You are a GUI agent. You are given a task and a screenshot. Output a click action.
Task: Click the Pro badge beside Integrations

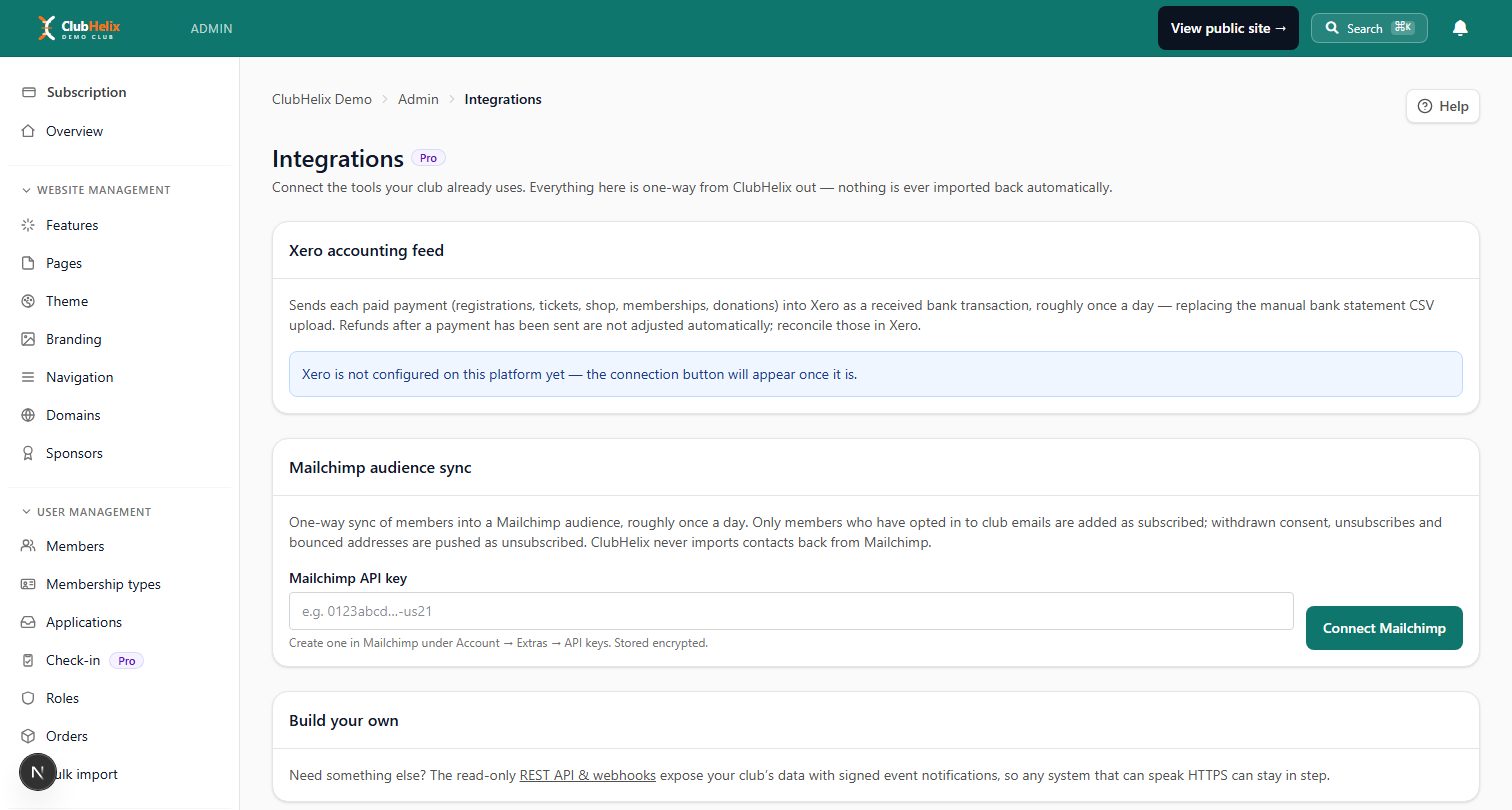coord(428,158)
